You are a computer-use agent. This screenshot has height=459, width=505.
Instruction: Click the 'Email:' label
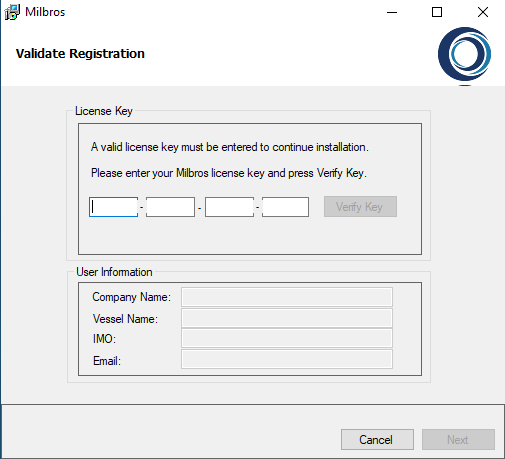[107, 361]
